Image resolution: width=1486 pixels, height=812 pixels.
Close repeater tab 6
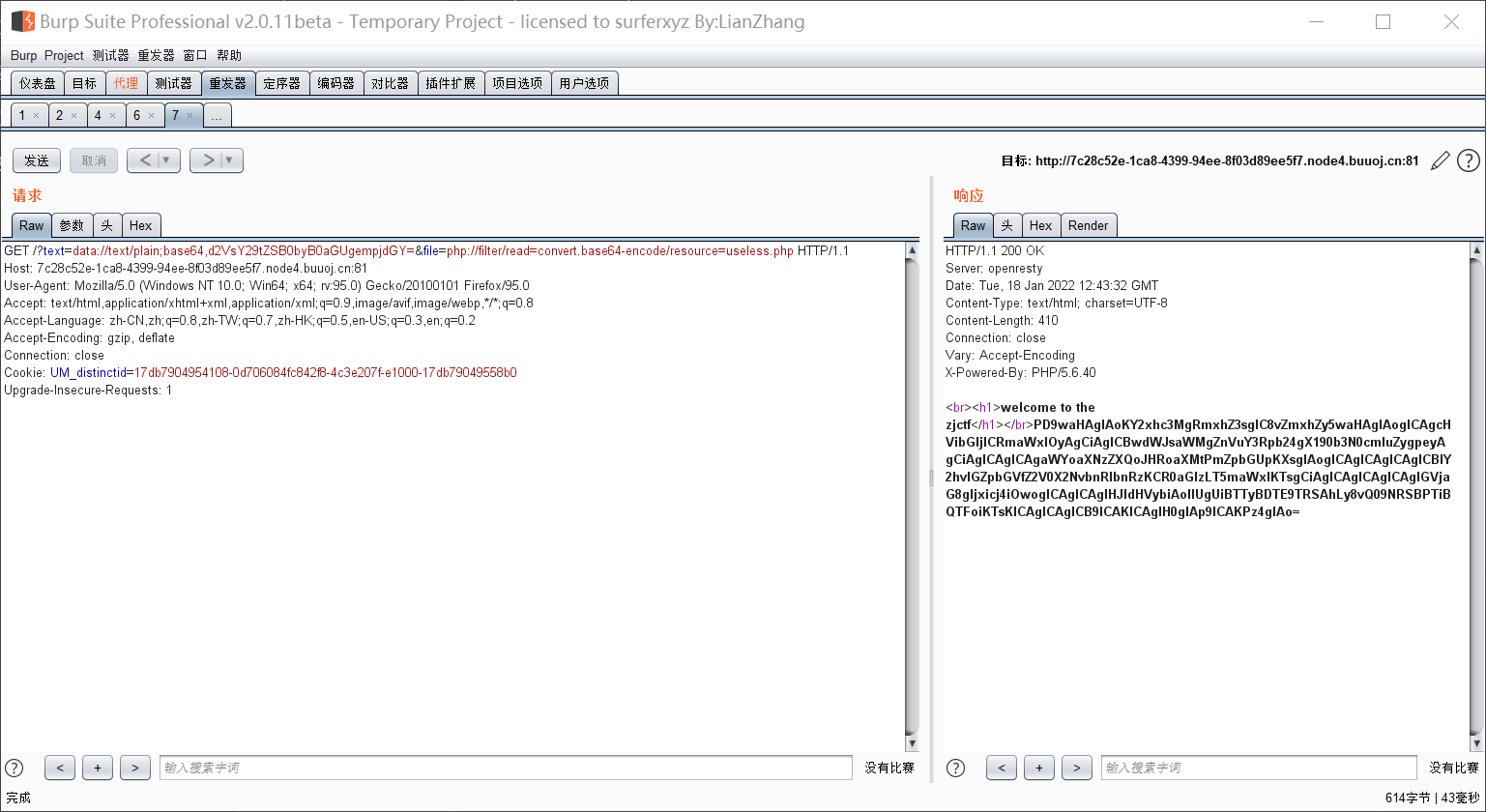tap(151, 116)
